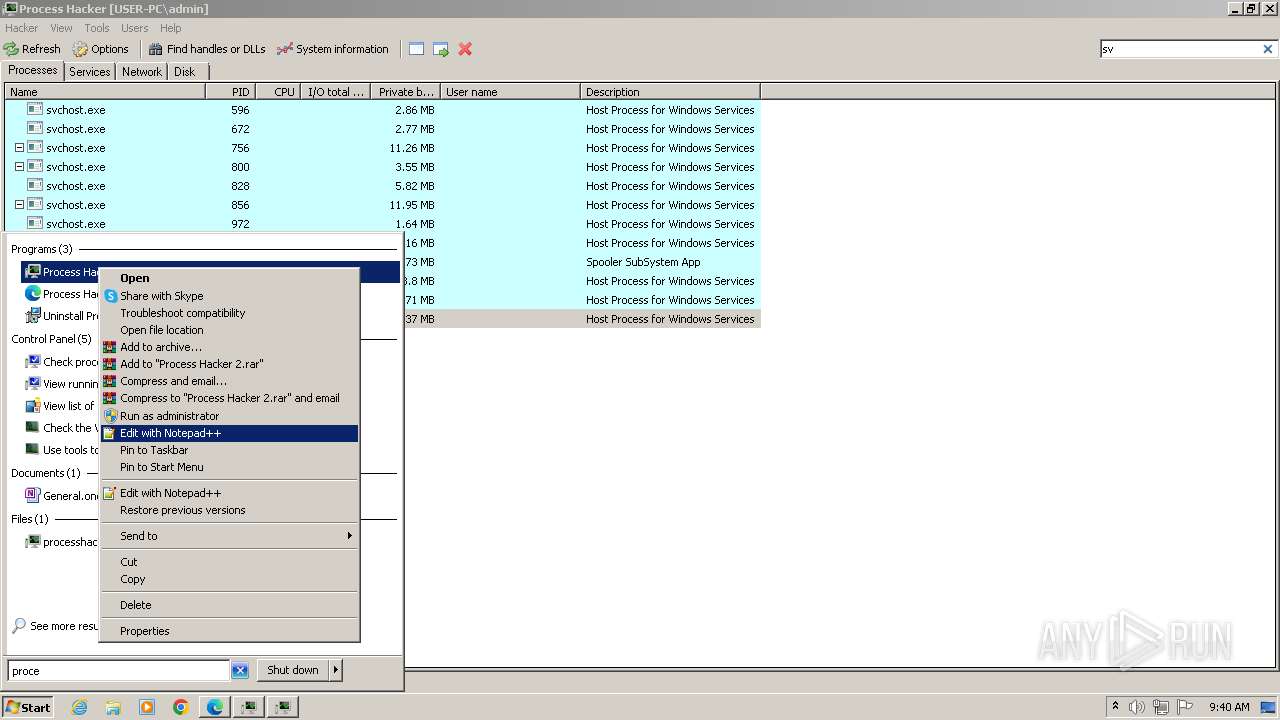Open Properties from the context menu

point(229,631)
